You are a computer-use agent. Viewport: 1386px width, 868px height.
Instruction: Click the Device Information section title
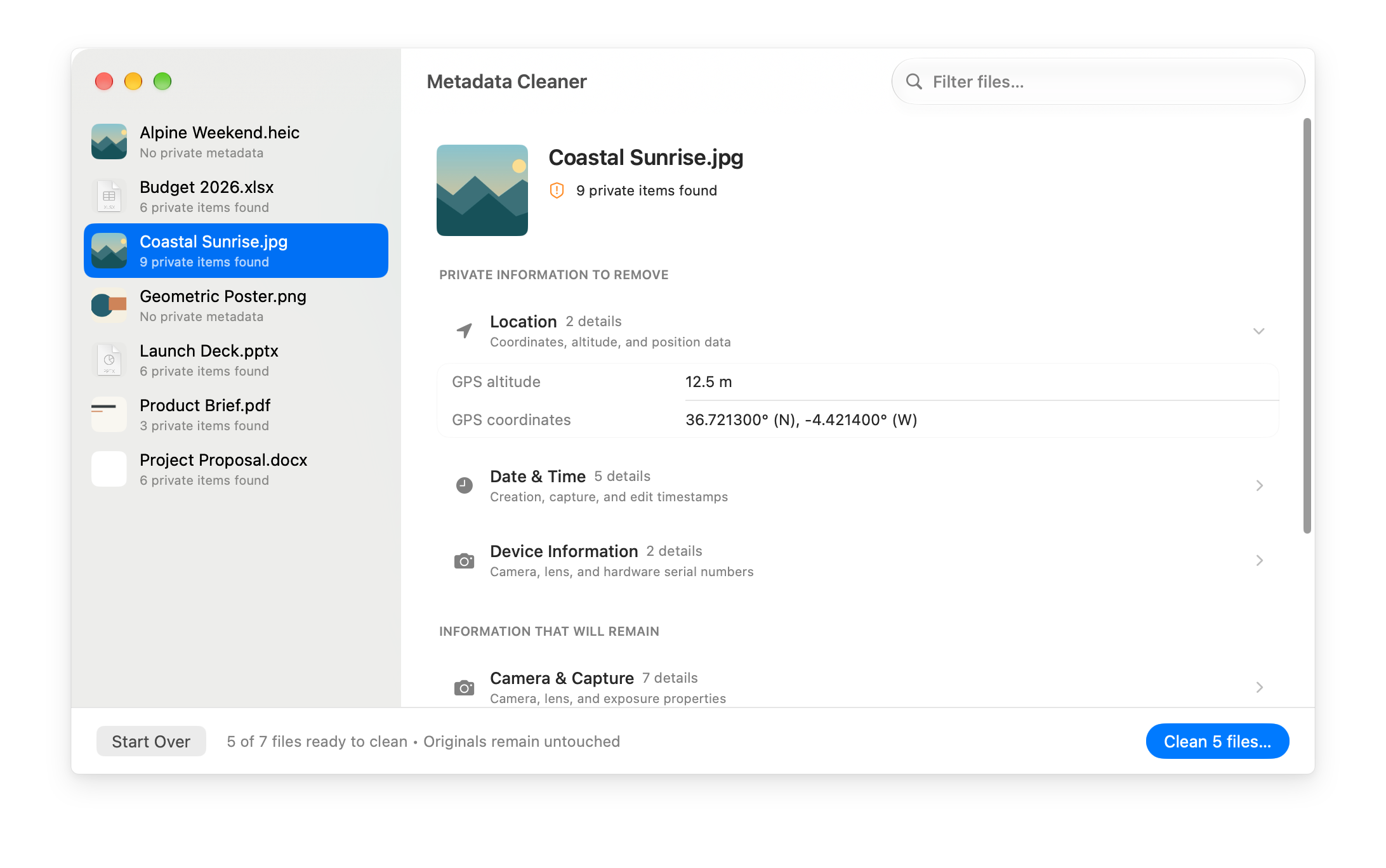(564, 551)
